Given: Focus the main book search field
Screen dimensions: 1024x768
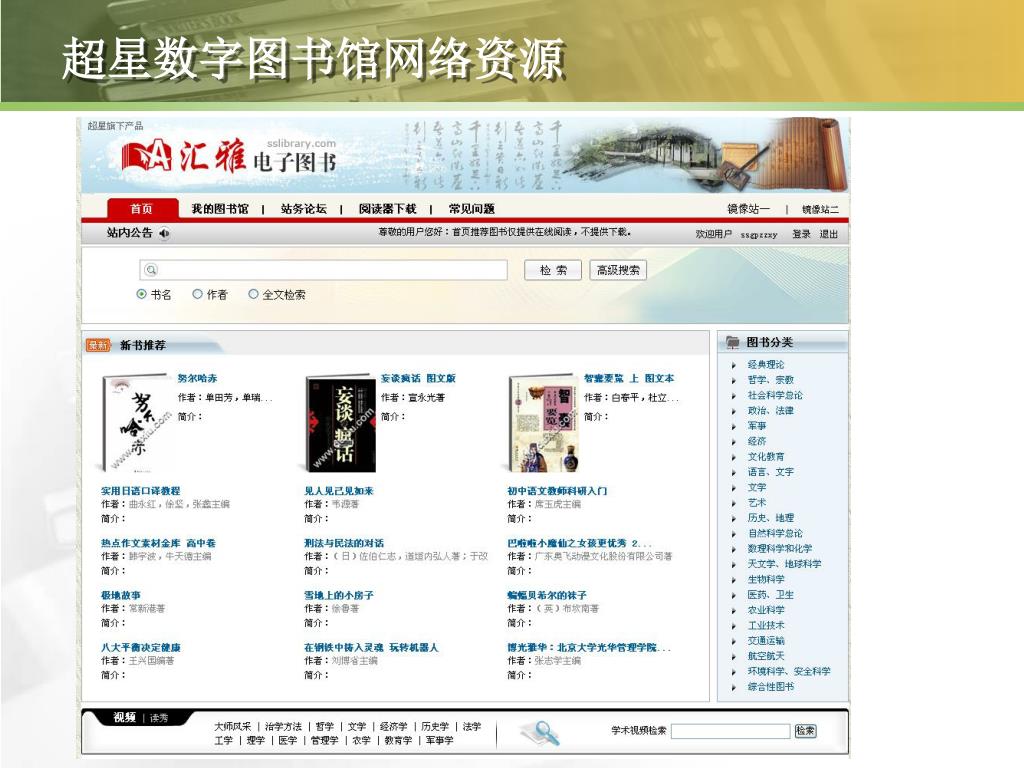Looking at the screenshot, I should (323, 270).
